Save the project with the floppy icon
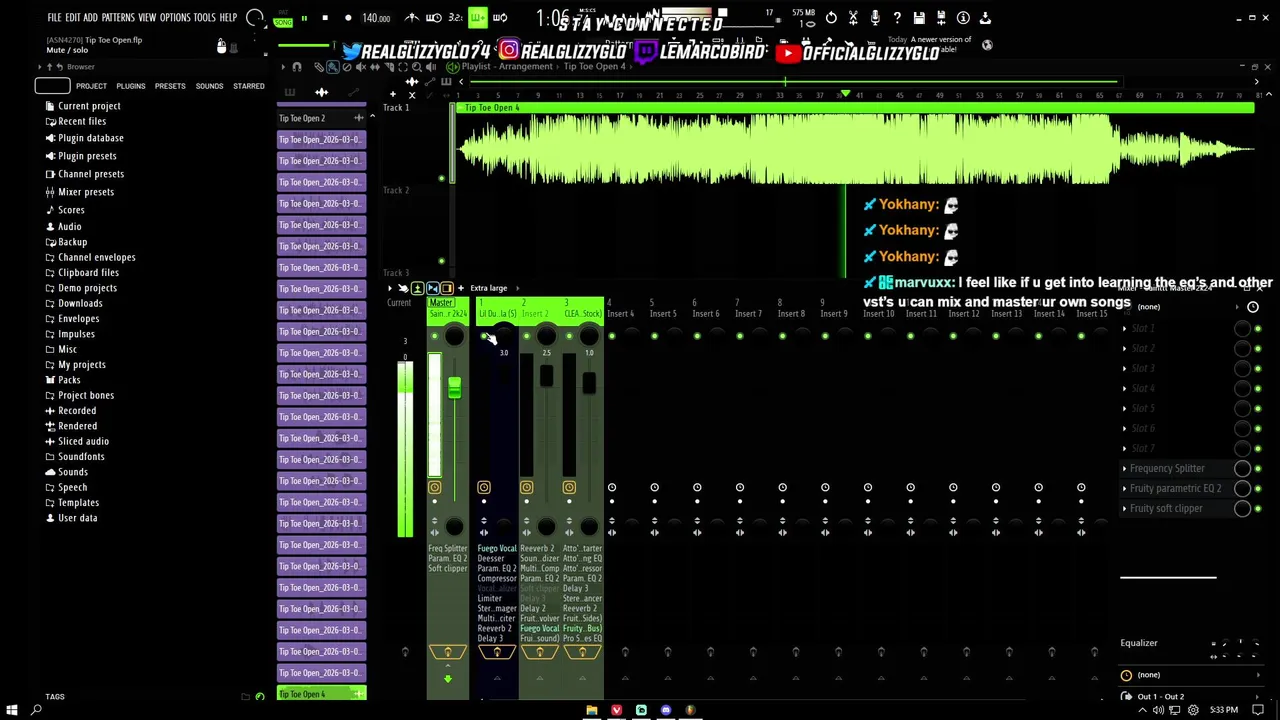The image size is (1280, 720). coord(919,18)
